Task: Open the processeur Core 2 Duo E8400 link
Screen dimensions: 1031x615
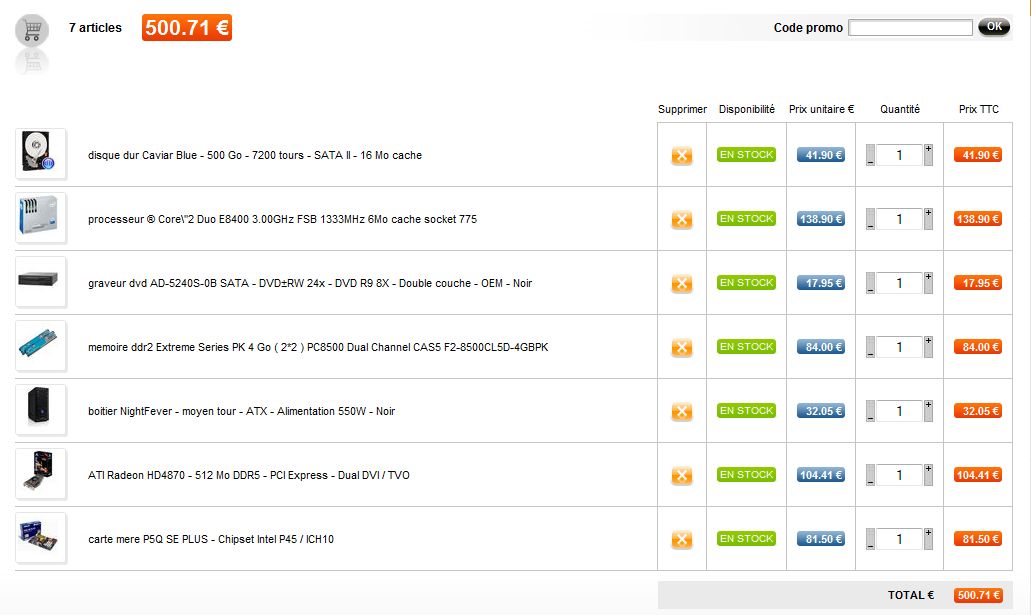Action: click(282, 219)
